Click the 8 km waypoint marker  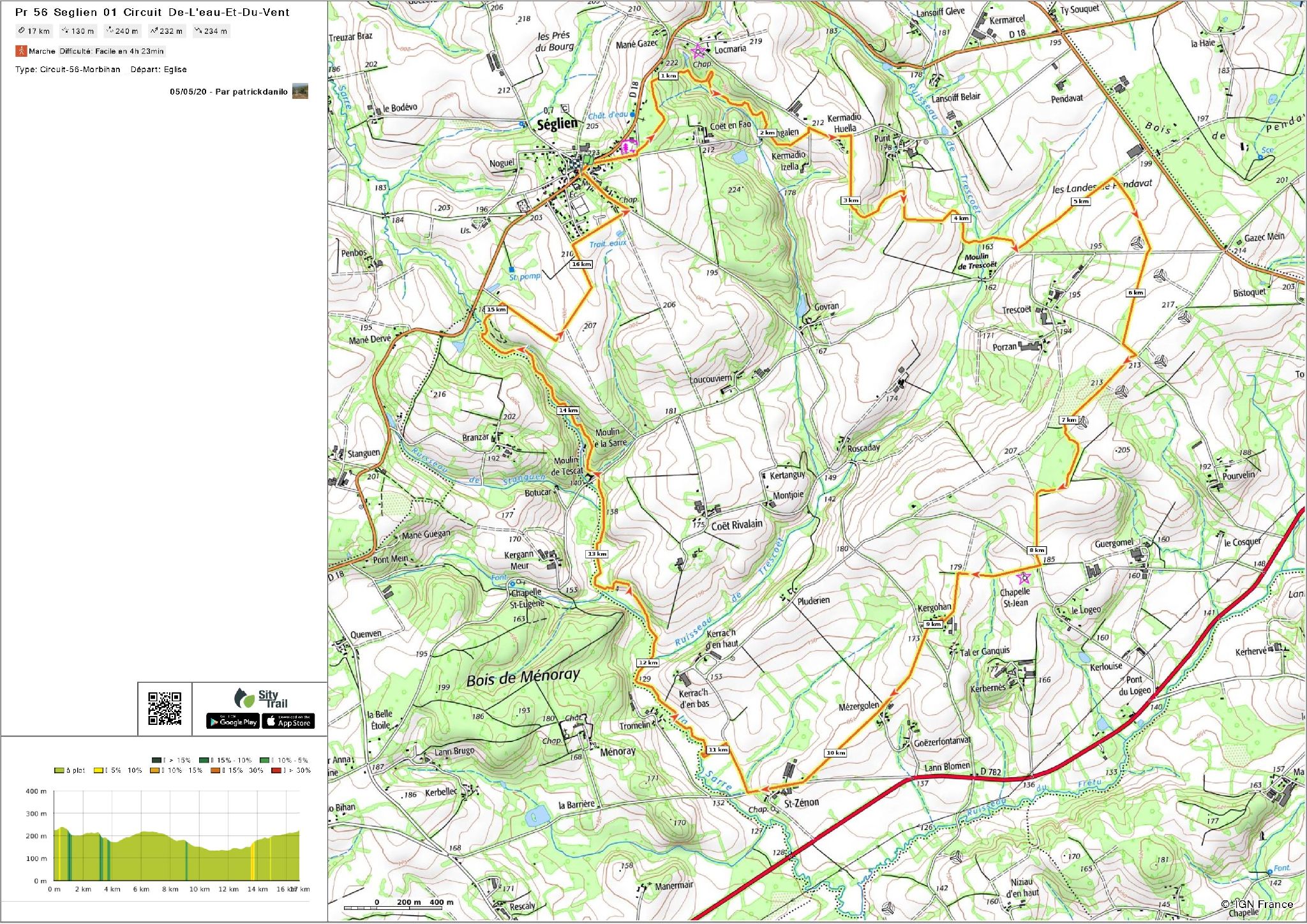click(1036, 550)
